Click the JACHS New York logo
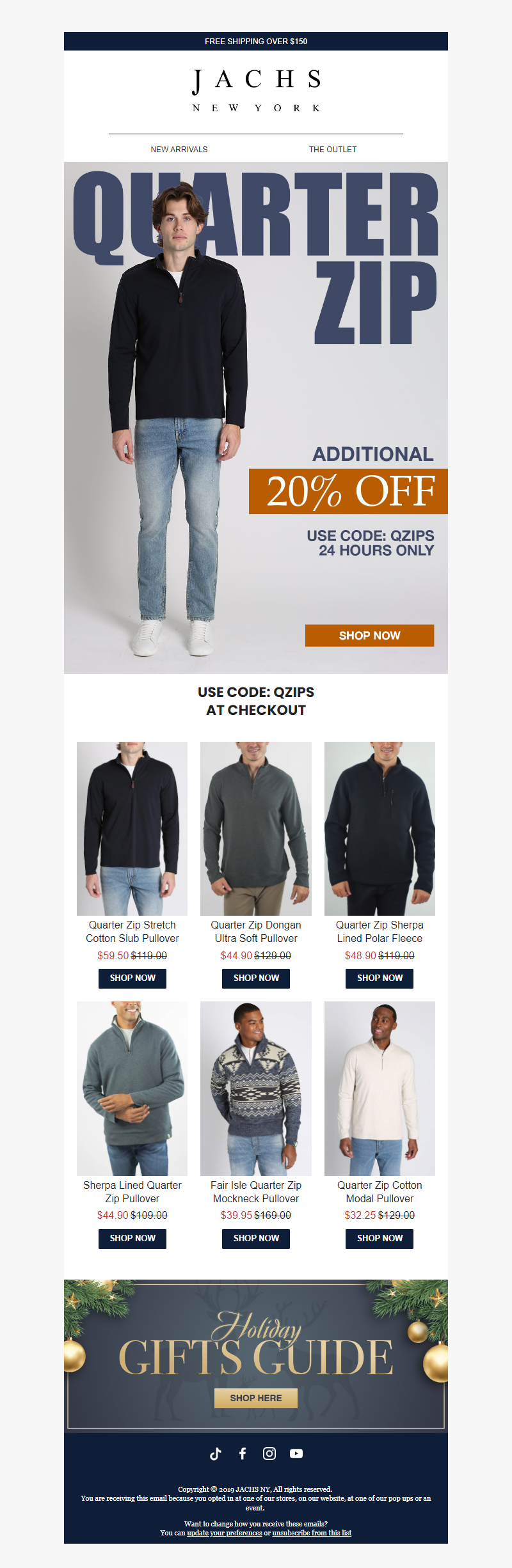512x1568 pixels. [256, 91]
